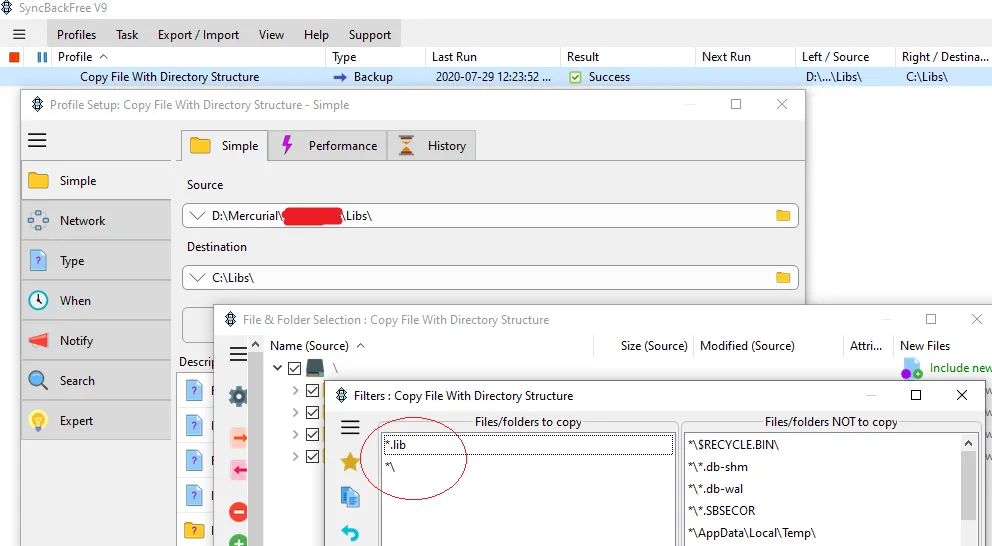Select the *.lib filter entry

[x=528, y=445]
